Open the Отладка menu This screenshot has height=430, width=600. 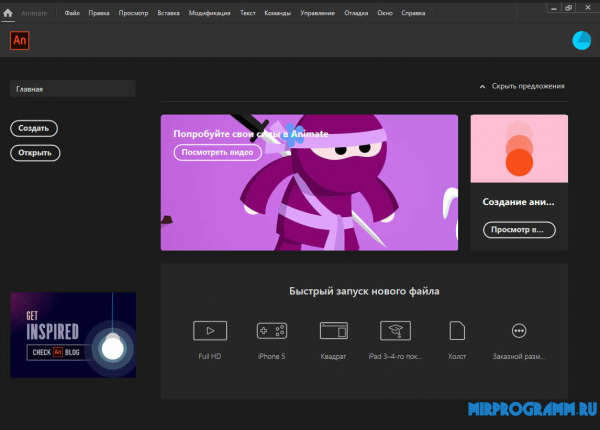click(356, 13)
